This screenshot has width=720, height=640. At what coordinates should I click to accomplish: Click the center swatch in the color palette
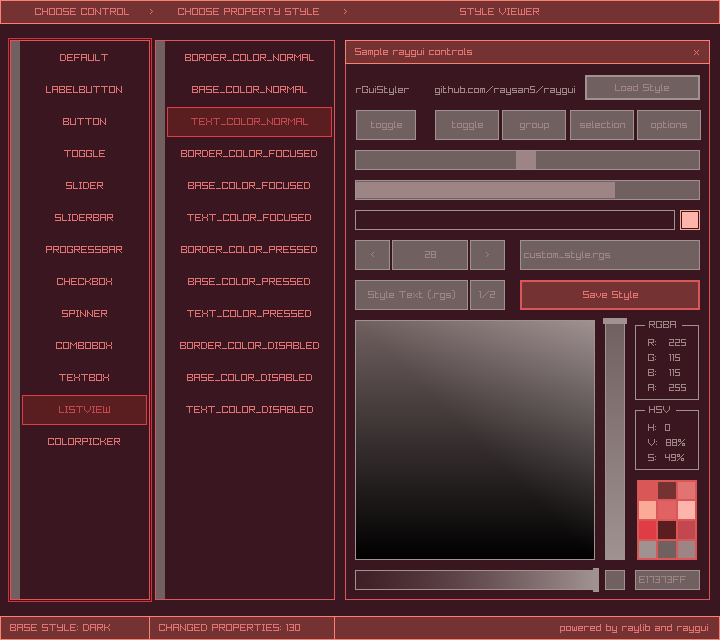coord(667,510)
